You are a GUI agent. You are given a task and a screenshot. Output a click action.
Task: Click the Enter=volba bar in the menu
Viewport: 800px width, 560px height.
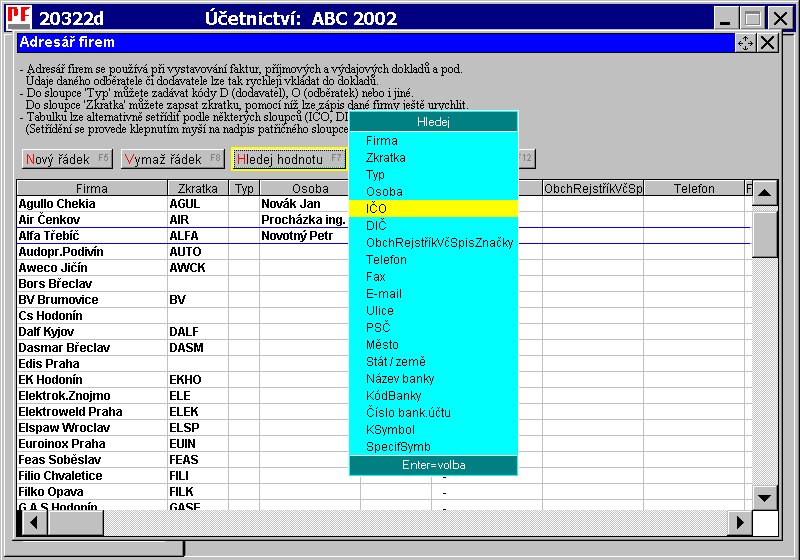pos(433,465)
